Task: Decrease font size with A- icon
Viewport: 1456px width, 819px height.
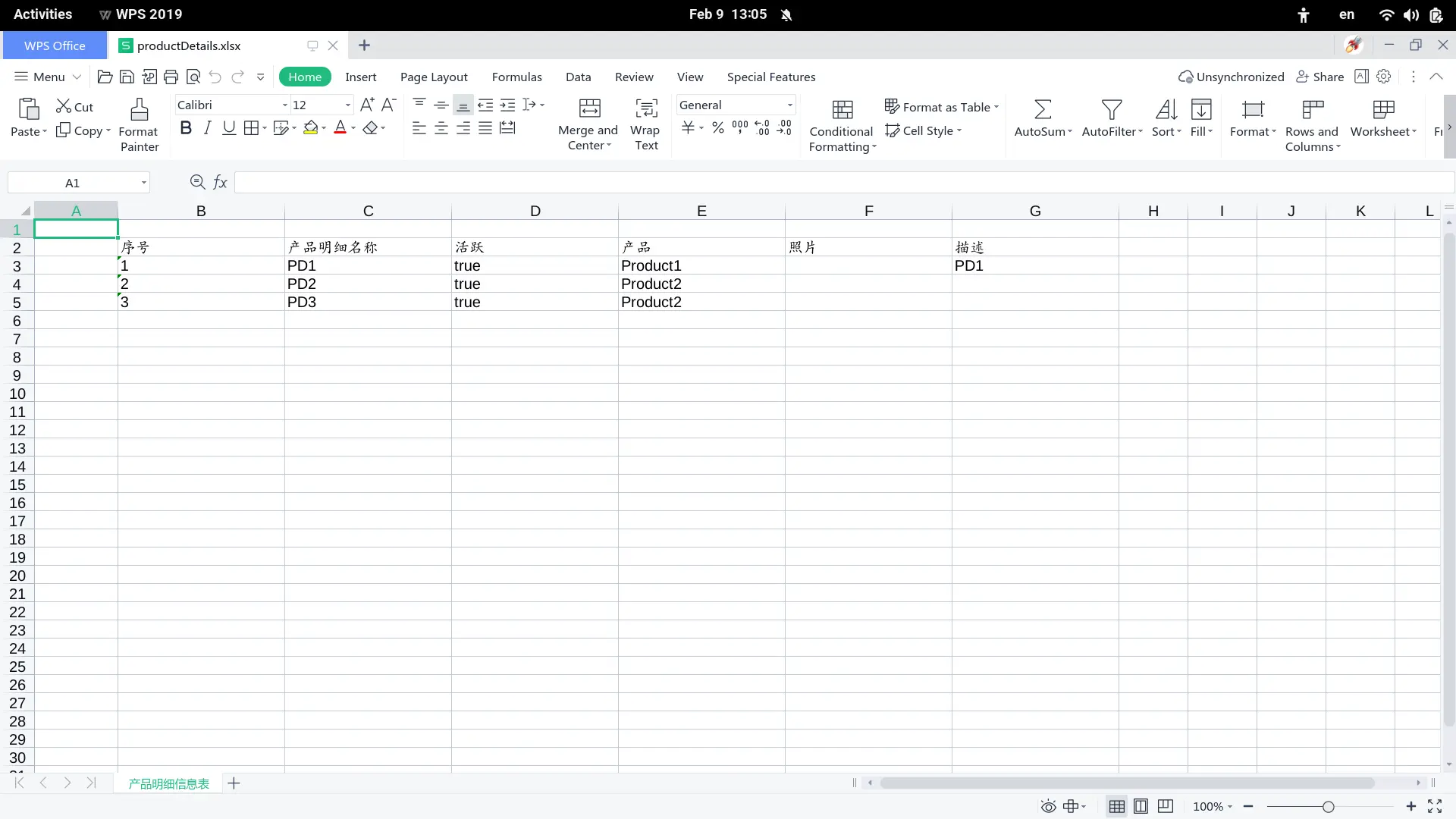Action: point(389,105)
